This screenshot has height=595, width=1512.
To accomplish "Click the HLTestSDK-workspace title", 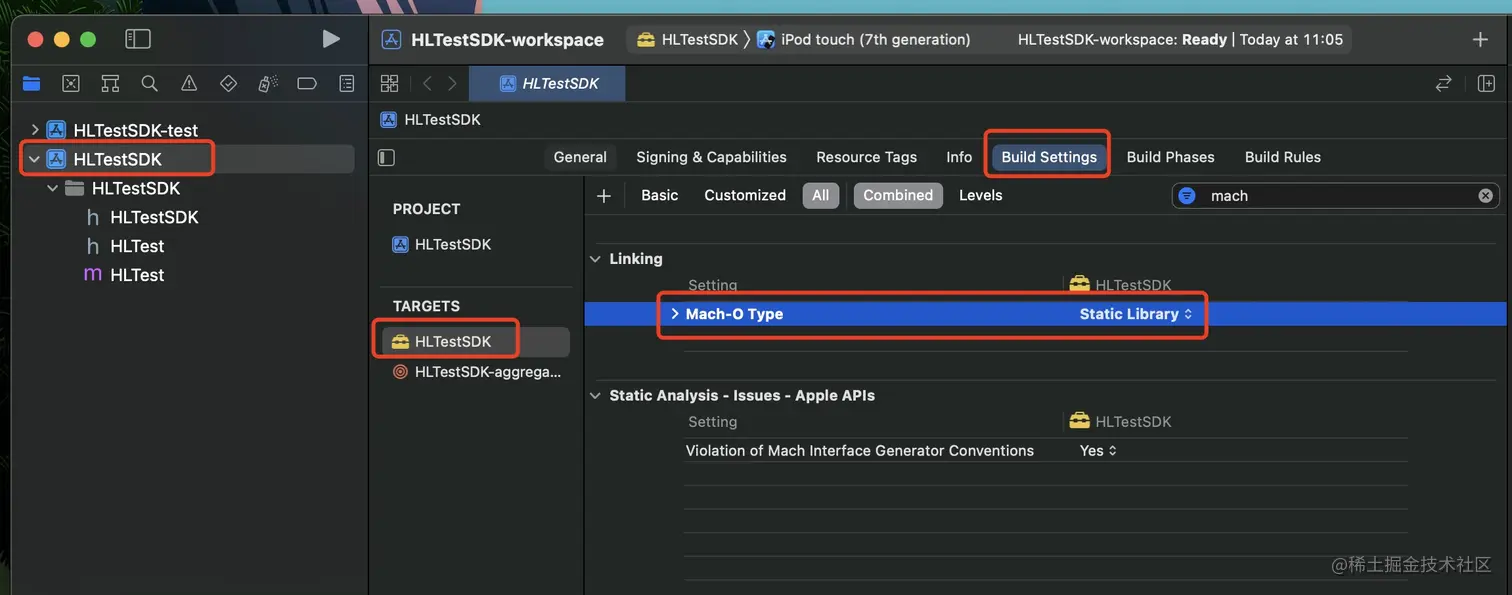I will [507, 40].
